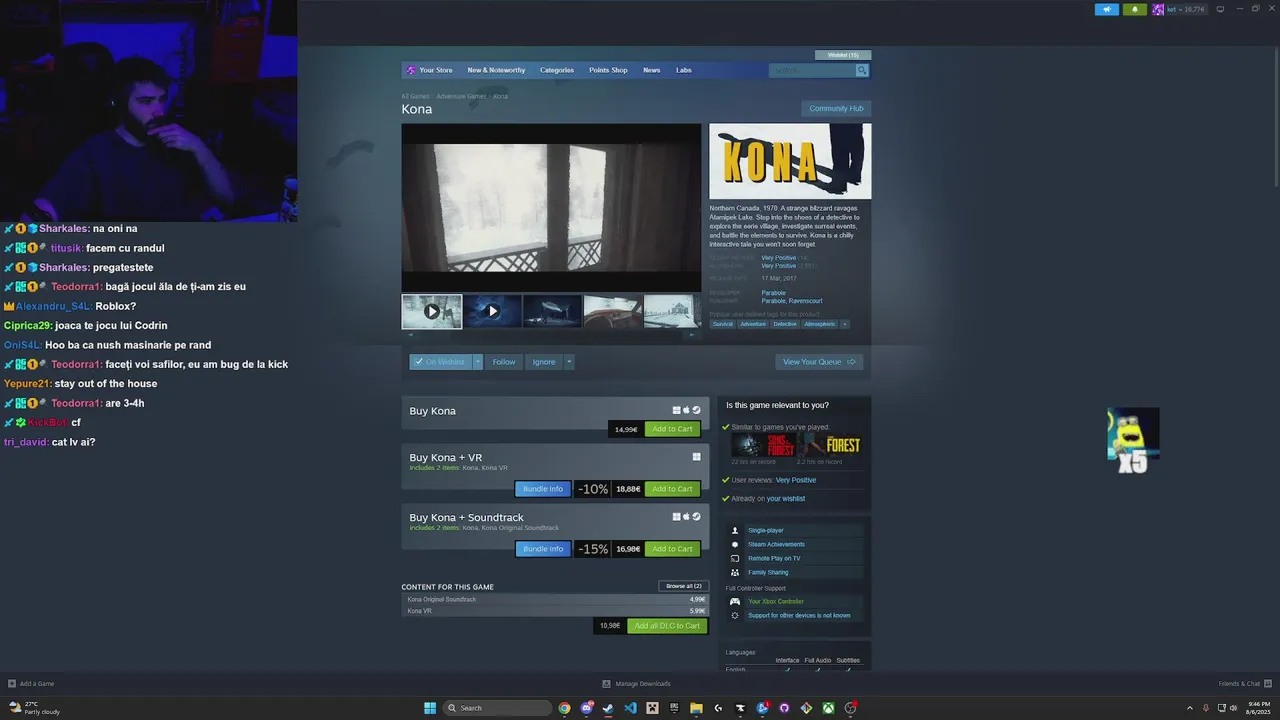Add Kona + Soundtrack bundle to cart
Viewport: 1280px width, 720px height.
click(672, 549)
